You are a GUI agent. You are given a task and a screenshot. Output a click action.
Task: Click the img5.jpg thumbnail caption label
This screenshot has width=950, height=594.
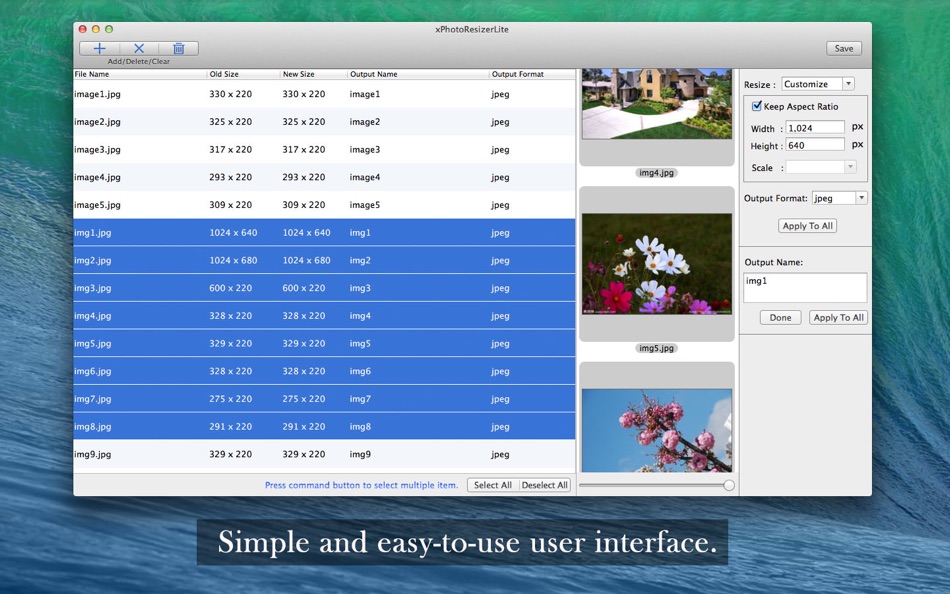click(657, 348)
